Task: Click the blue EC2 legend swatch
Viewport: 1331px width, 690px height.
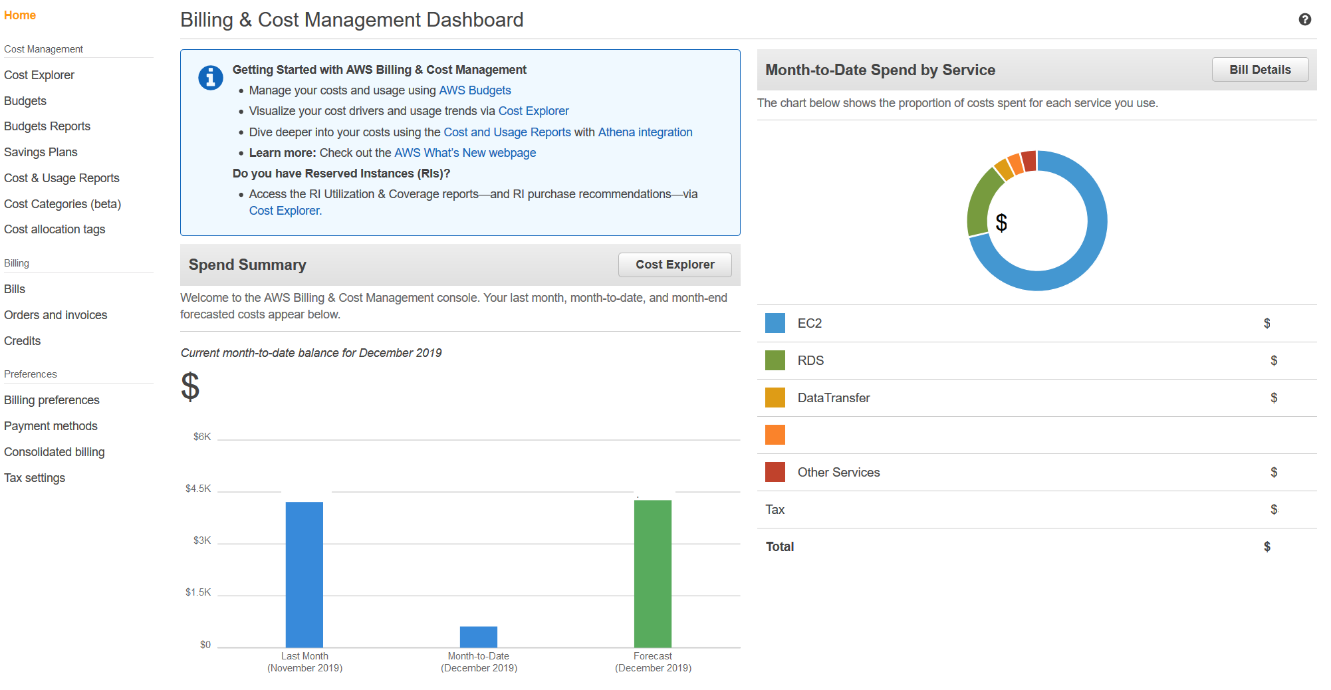Action: (775, 323)
